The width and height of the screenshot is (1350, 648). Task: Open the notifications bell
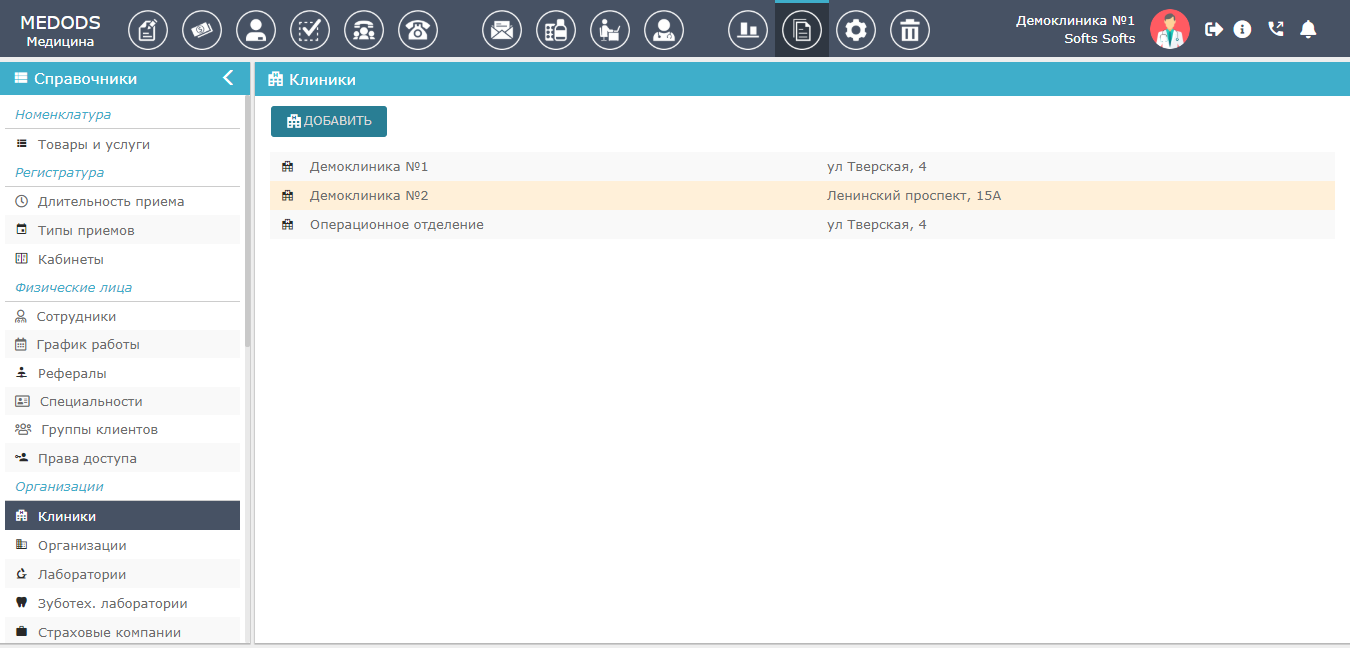click(x=1308, y=29)
